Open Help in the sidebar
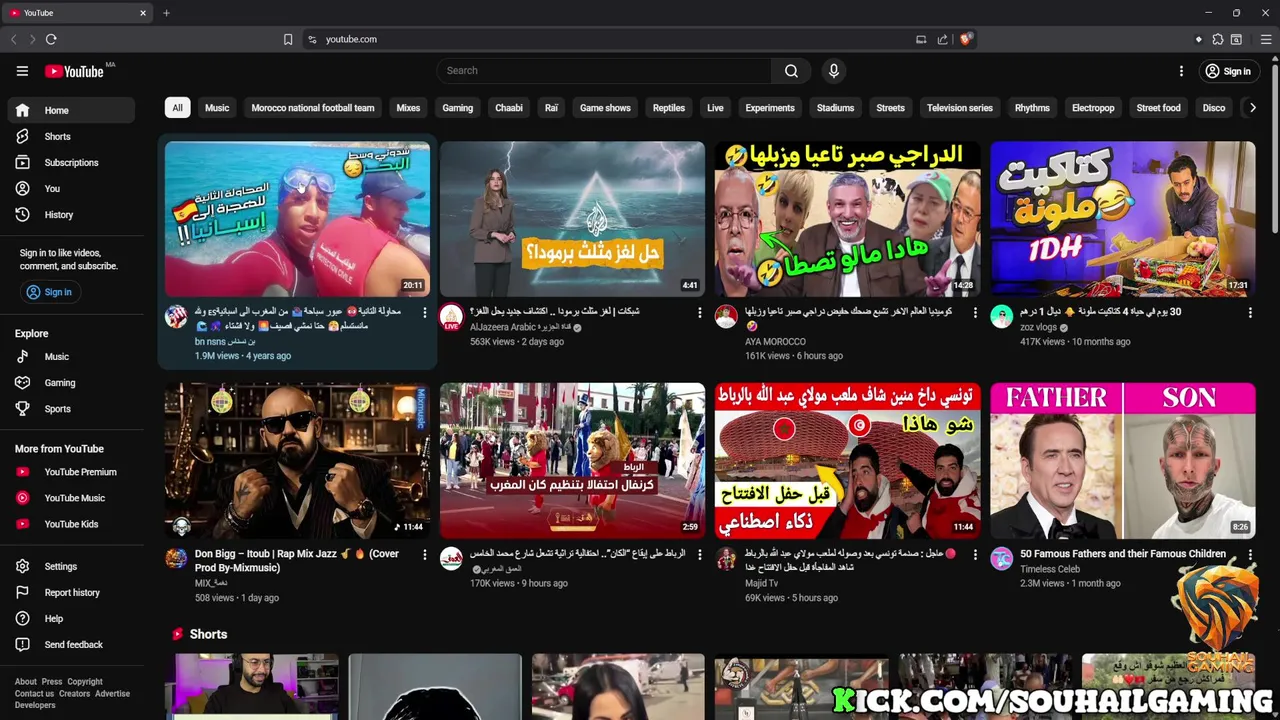The height and width of the screenshot is (720, 1280). pos(71,618)
